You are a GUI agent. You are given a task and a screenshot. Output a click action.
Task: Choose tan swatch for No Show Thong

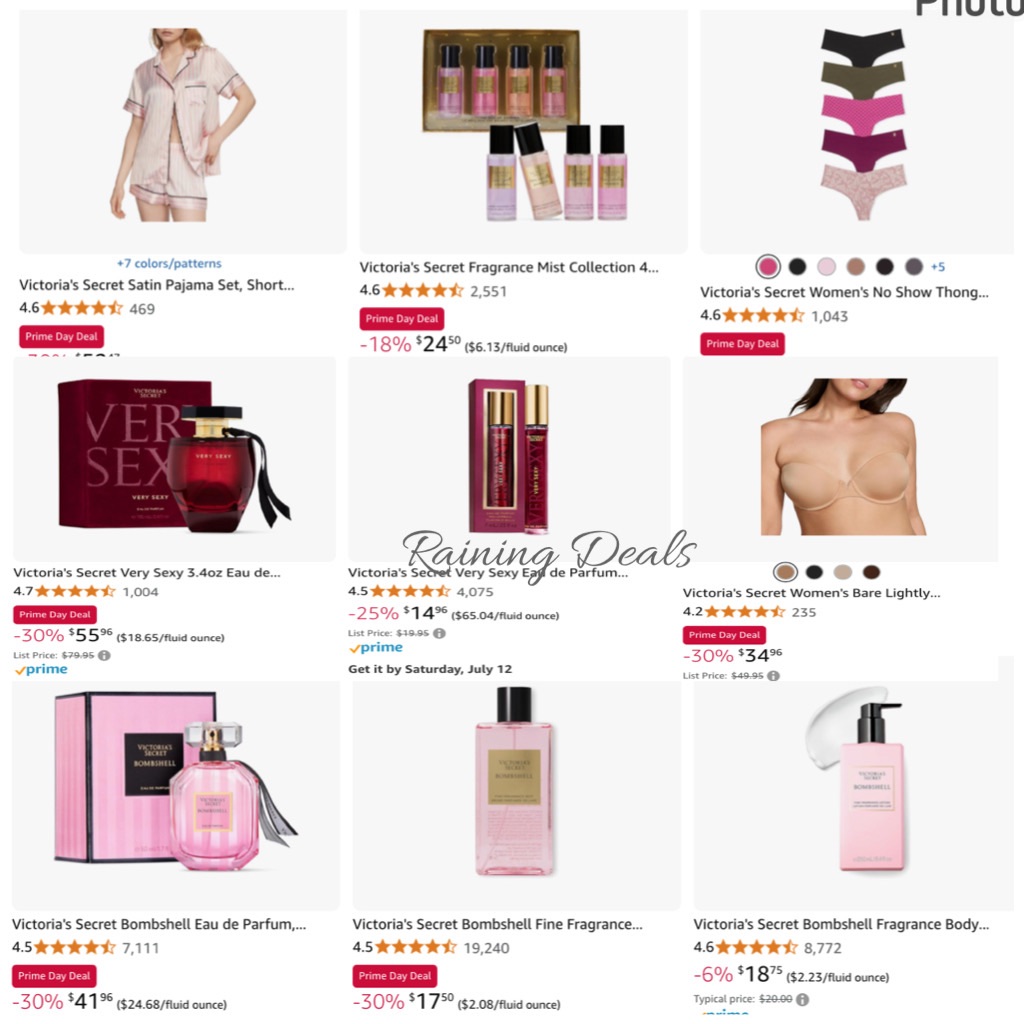click(x=856, y=266)
